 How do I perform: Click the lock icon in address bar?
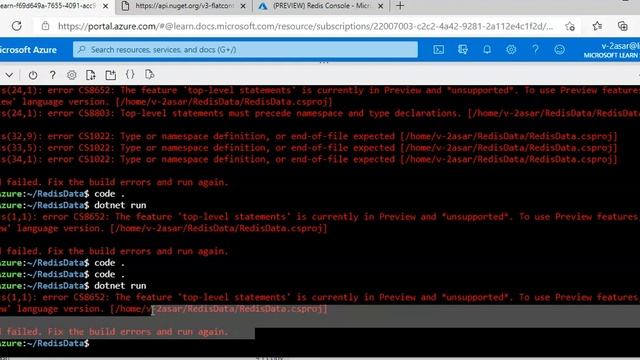click(x=45, y=26)
